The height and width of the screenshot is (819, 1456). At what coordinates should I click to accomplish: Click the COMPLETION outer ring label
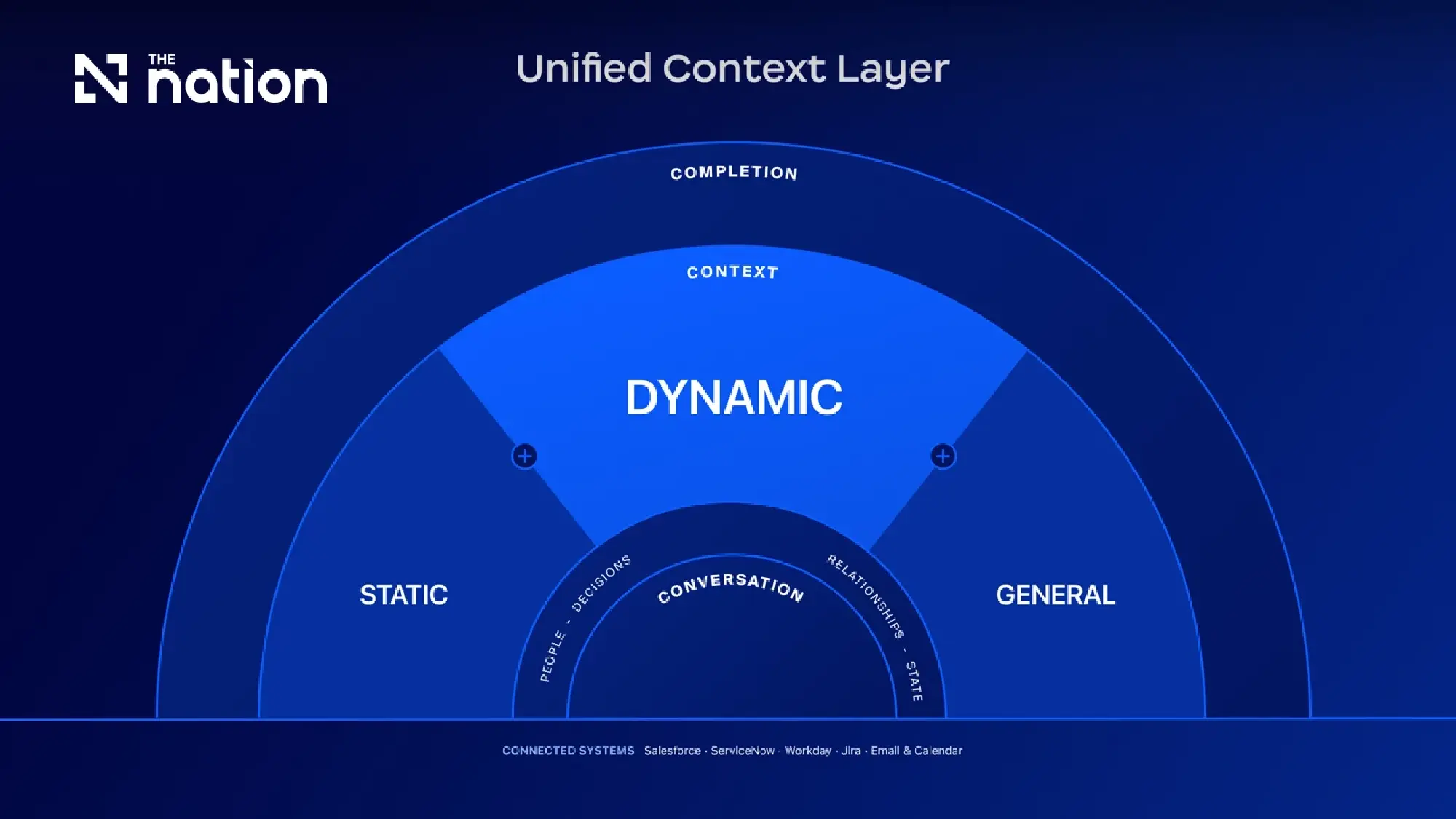[734, 173]
